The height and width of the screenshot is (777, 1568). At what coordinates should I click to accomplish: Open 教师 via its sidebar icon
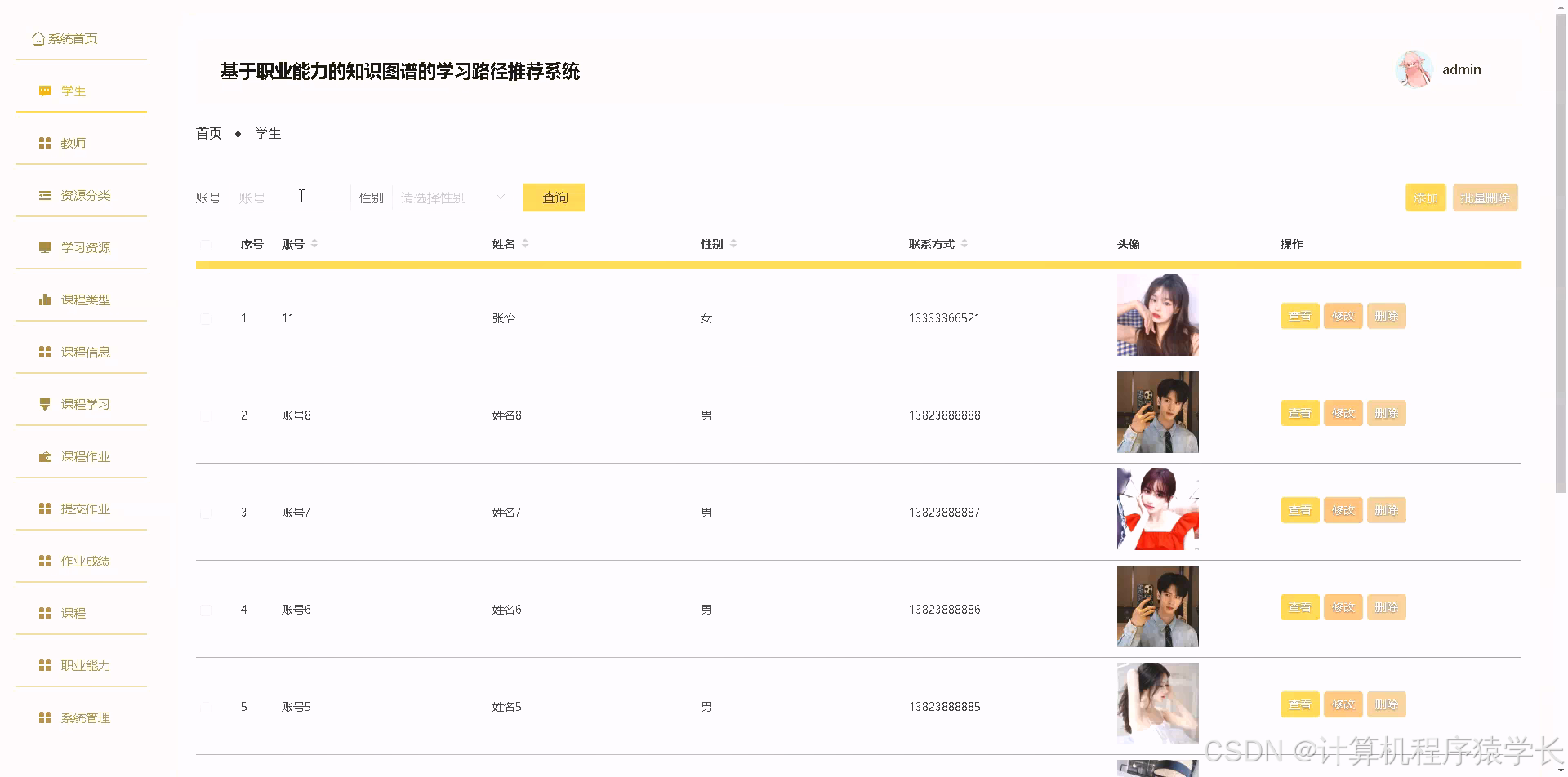(x=44, y=142)
